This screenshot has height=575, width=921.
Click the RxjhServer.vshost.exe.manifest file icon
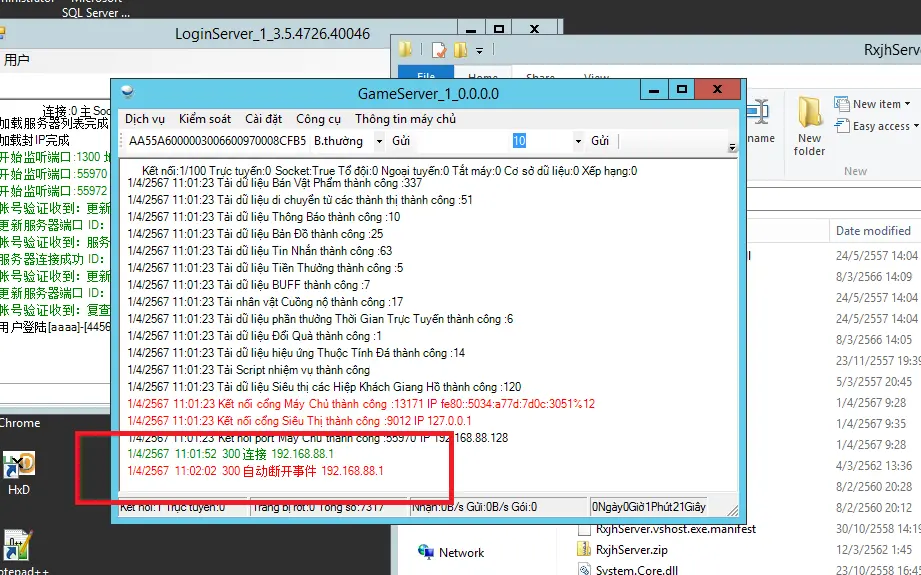coord(584,529)
